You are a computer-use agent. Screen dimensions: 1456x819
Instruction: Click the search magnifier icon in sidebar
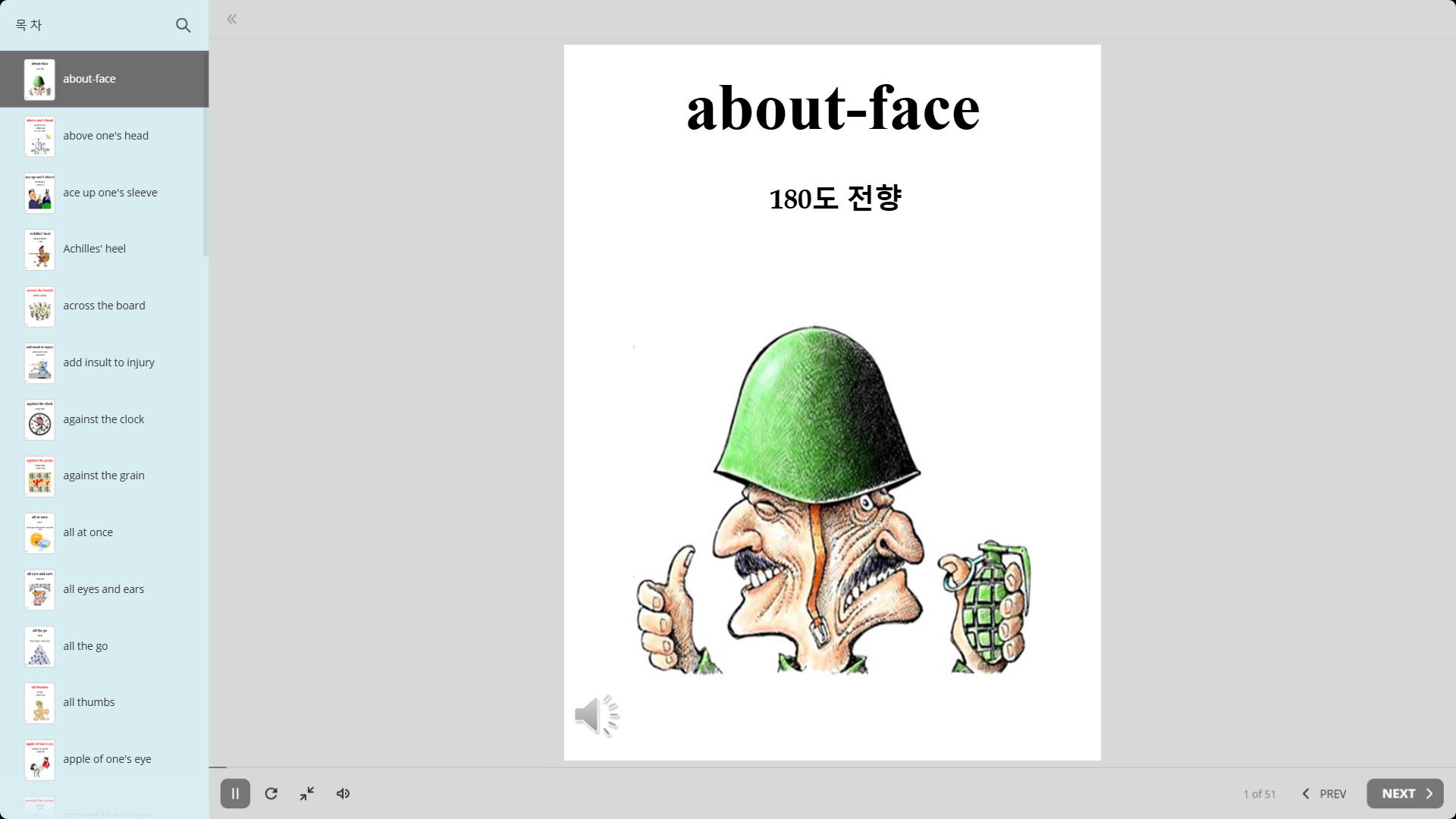pyautogui.click(x=183, y=25)
